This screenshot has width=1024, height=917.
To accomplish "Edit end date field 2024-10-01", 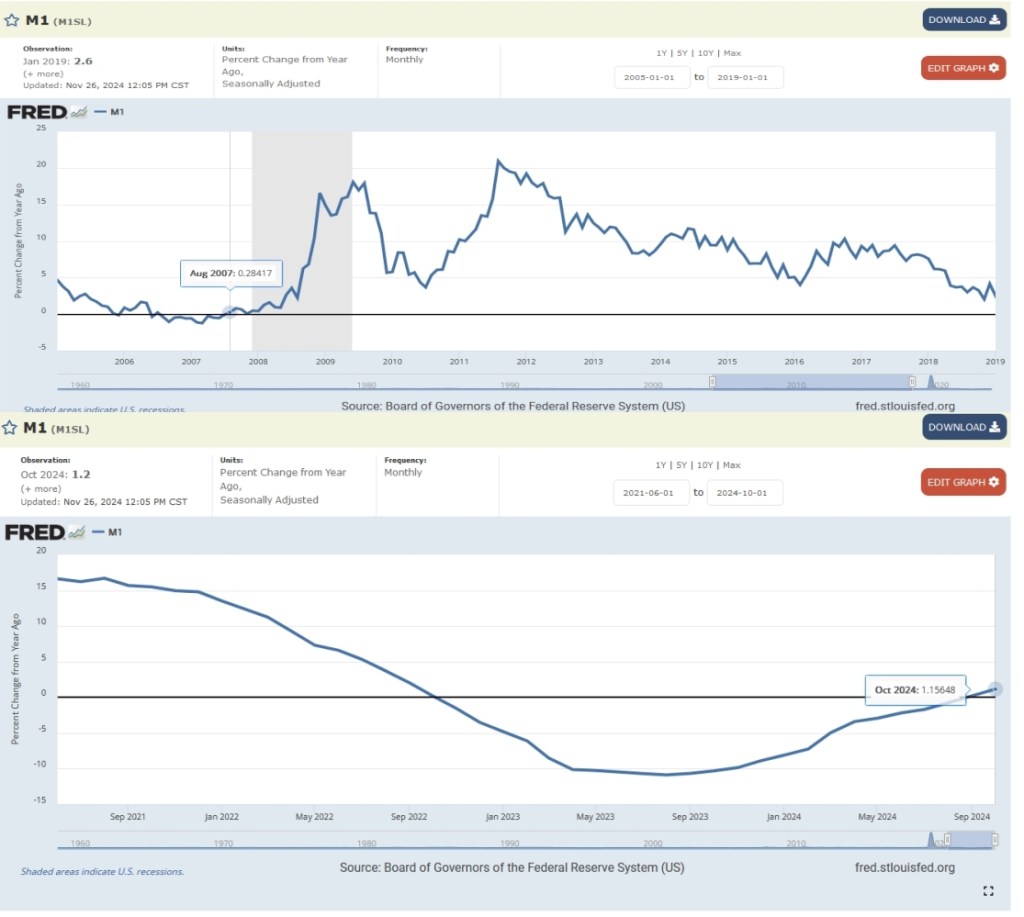I will pyautogui.click(x=744, y=492).
